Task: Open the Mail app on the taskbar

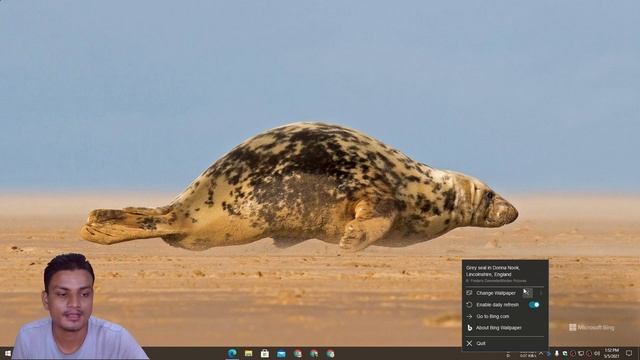Action: click(281, 353)
